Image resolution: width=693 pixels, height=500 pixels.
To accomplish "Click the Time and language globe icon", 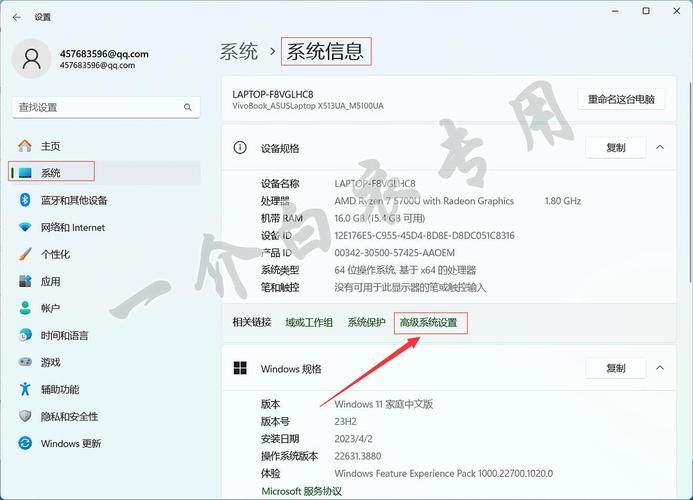I will click(x=25, y=335).
